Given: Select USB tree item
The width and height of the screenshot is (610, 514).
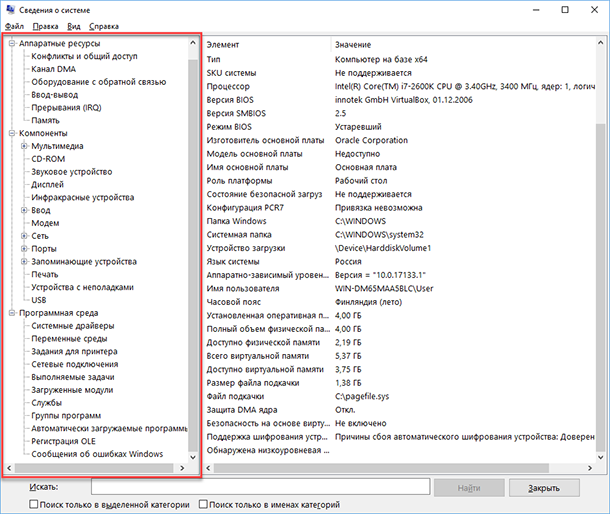Looking at the screenshot, I should point(39,300).
